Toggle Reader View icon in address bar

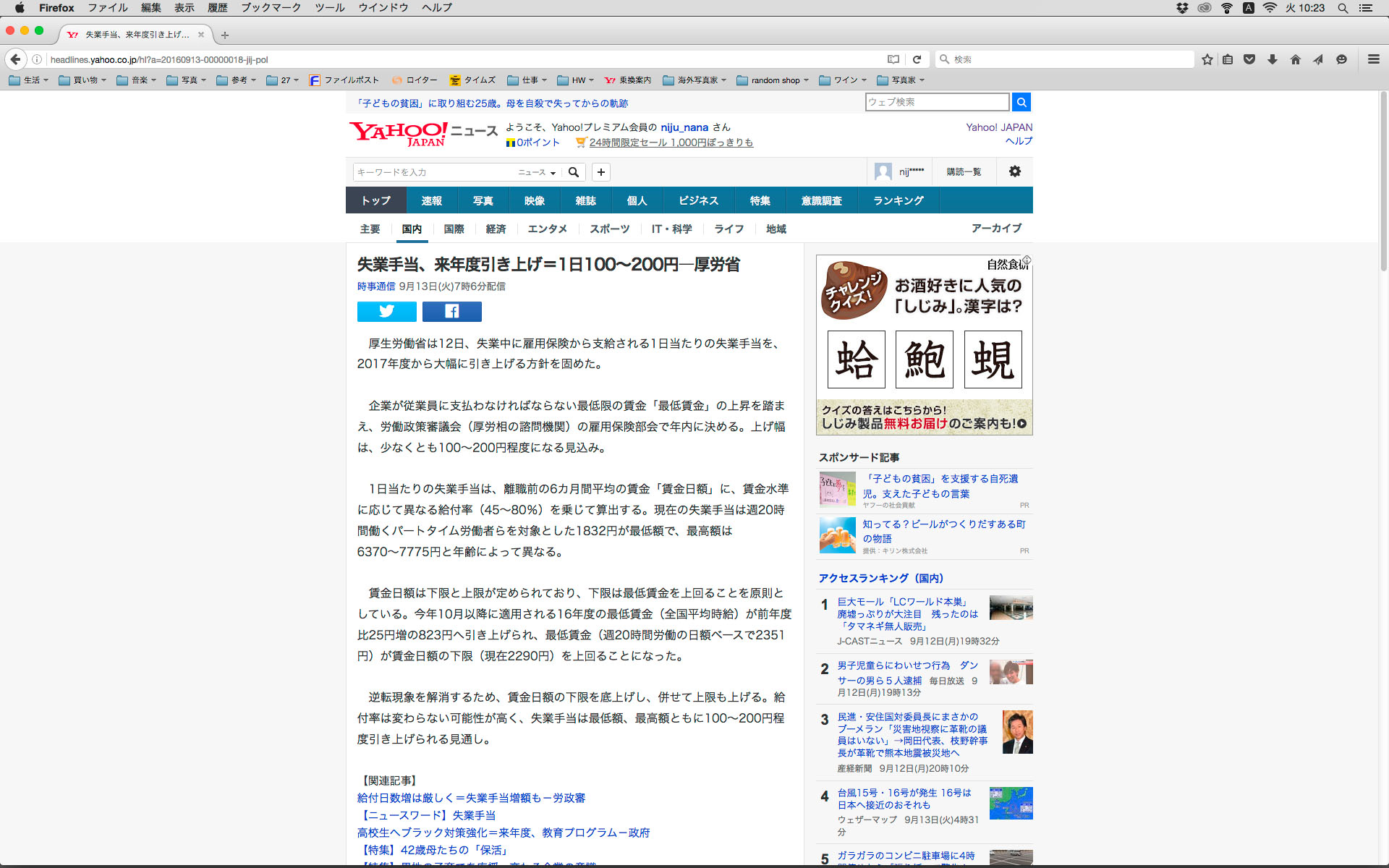pos(893,59)
